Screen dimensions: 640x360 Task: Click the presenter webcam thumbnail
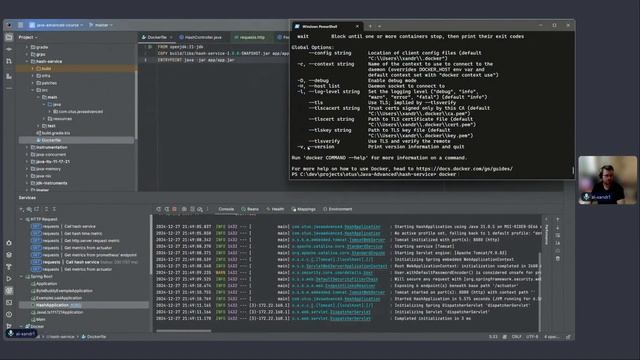coord(607,180)
